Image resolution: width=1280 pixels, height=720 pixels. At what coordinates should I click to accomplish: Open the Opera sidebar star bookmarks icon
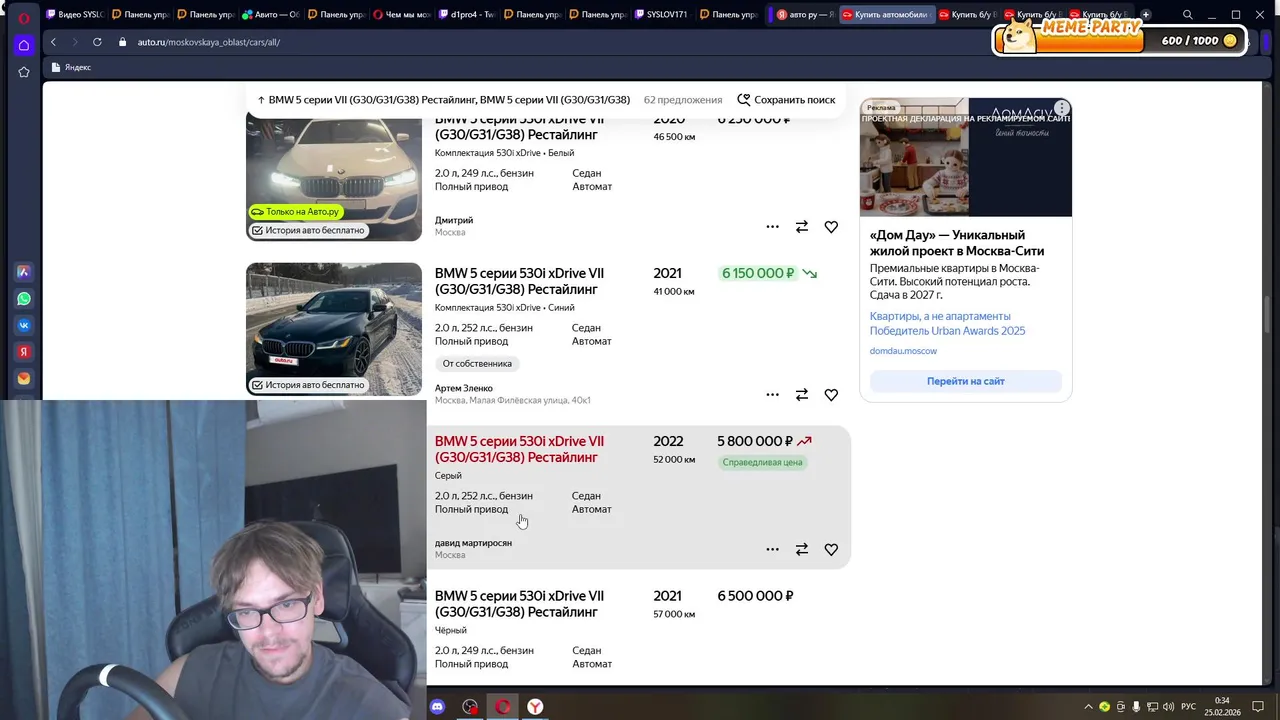[24, 72]
